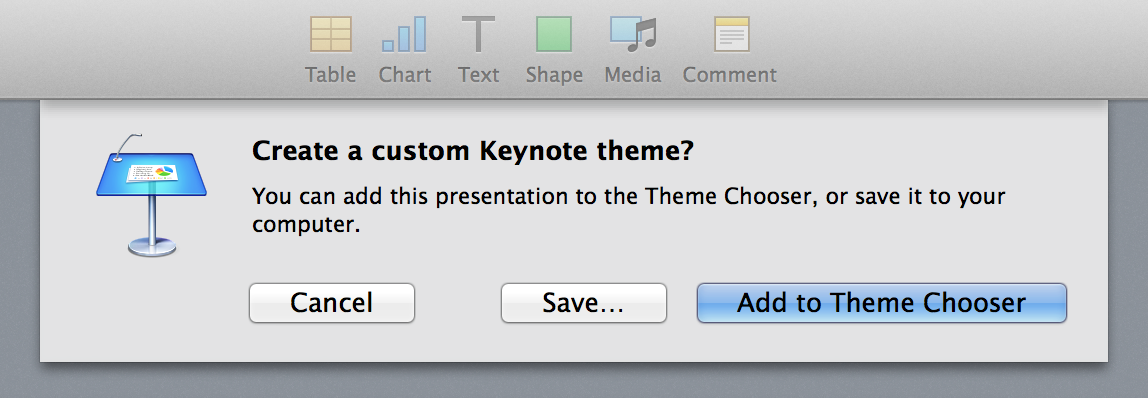
Task: Click the "Media" toolbar label
Action: [x=633, y=75]
